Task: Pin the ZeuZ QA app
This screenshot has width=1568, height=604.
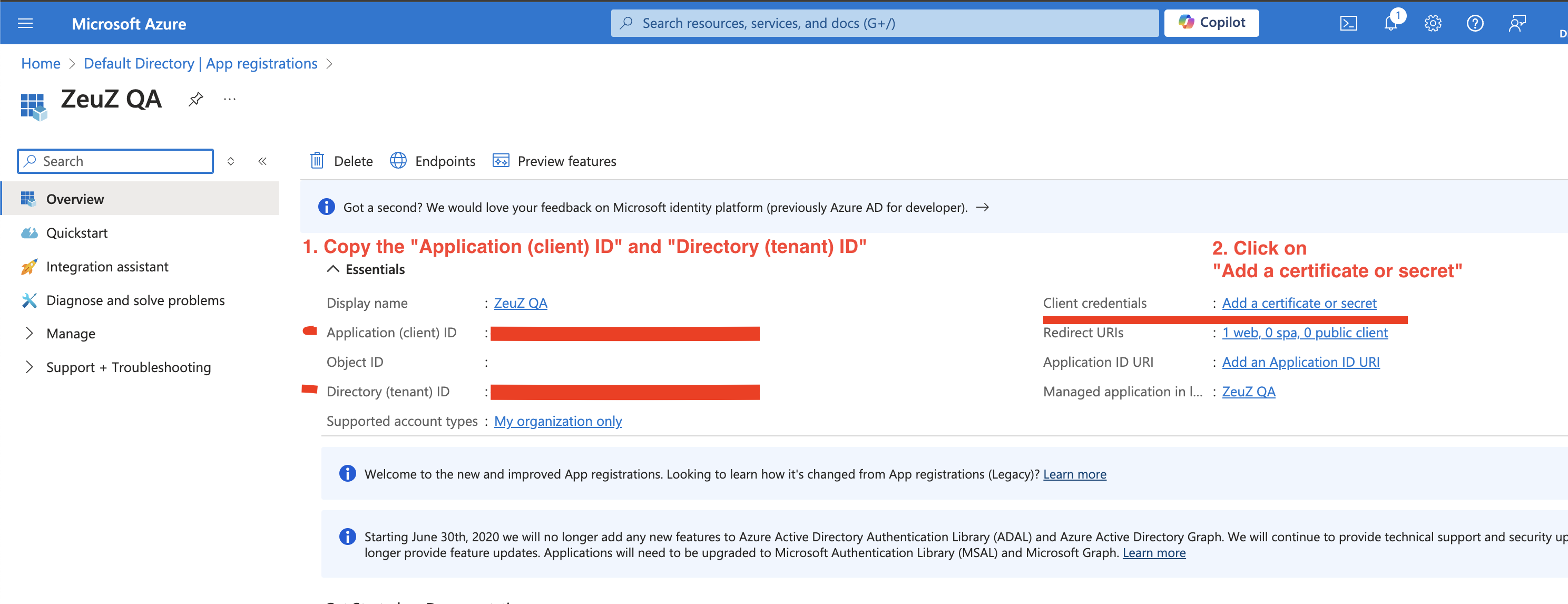Action: coord(195,99)
